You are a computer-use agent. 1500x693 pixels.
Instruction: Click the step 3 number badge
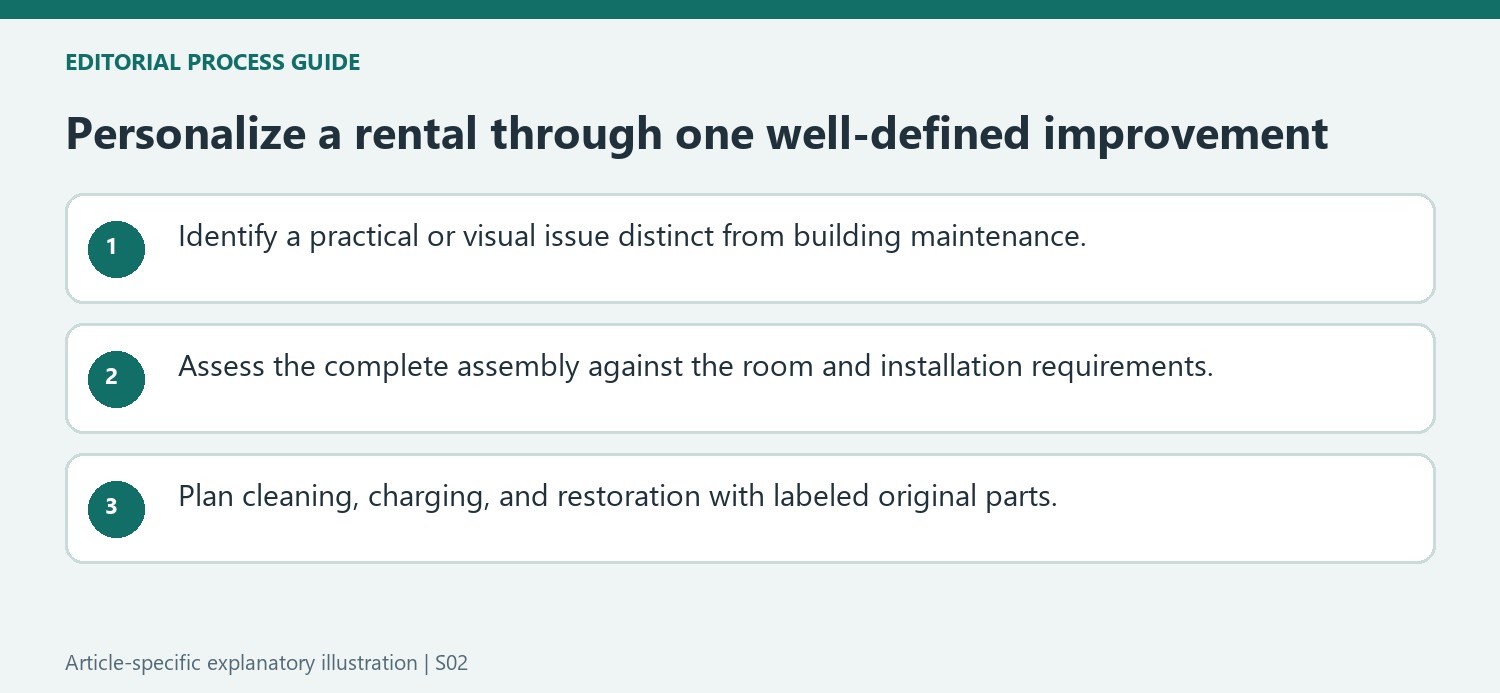pos(116,508)
